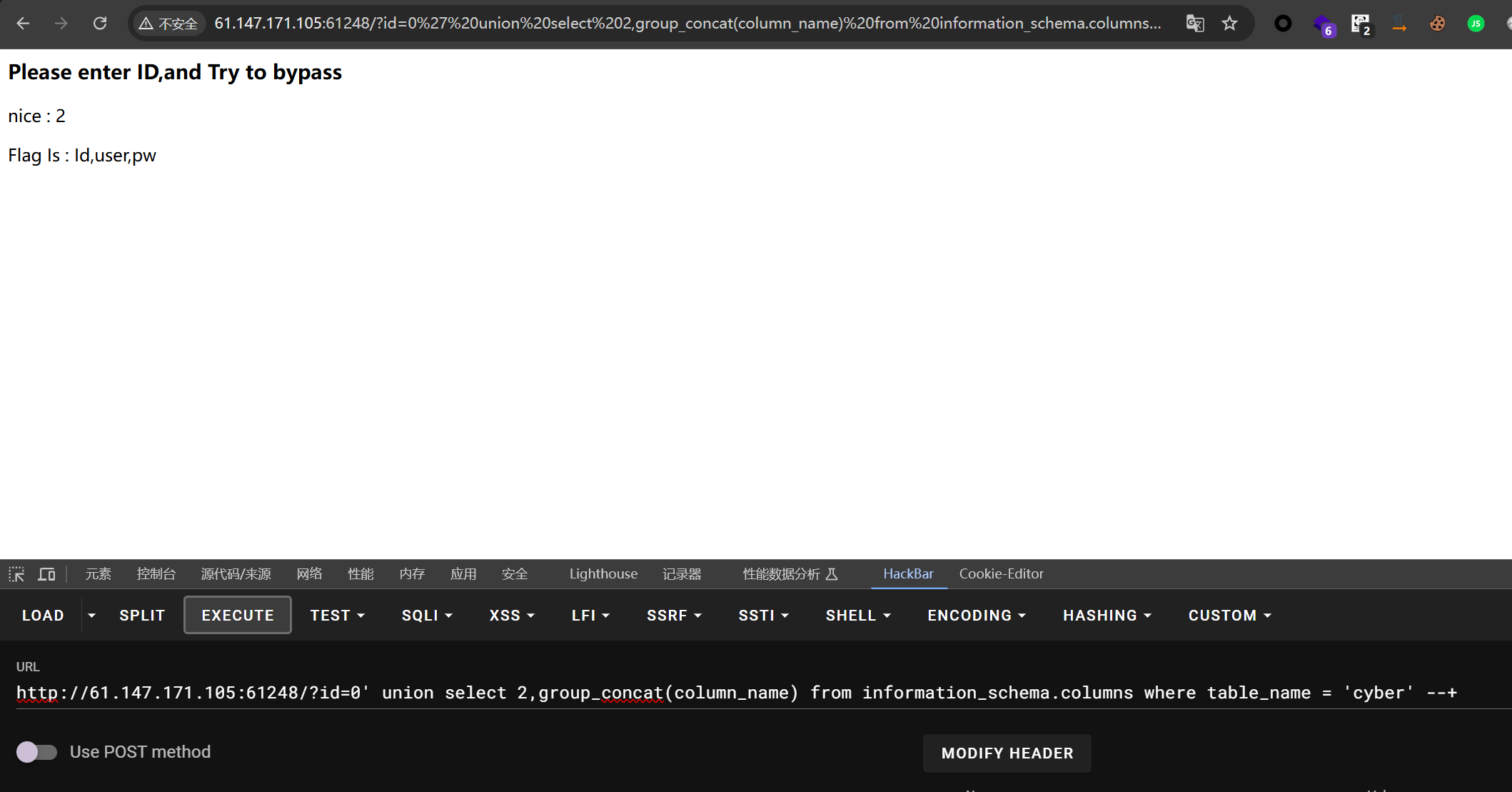Reload the current page
1512x792 pixels.
(100, 24)
